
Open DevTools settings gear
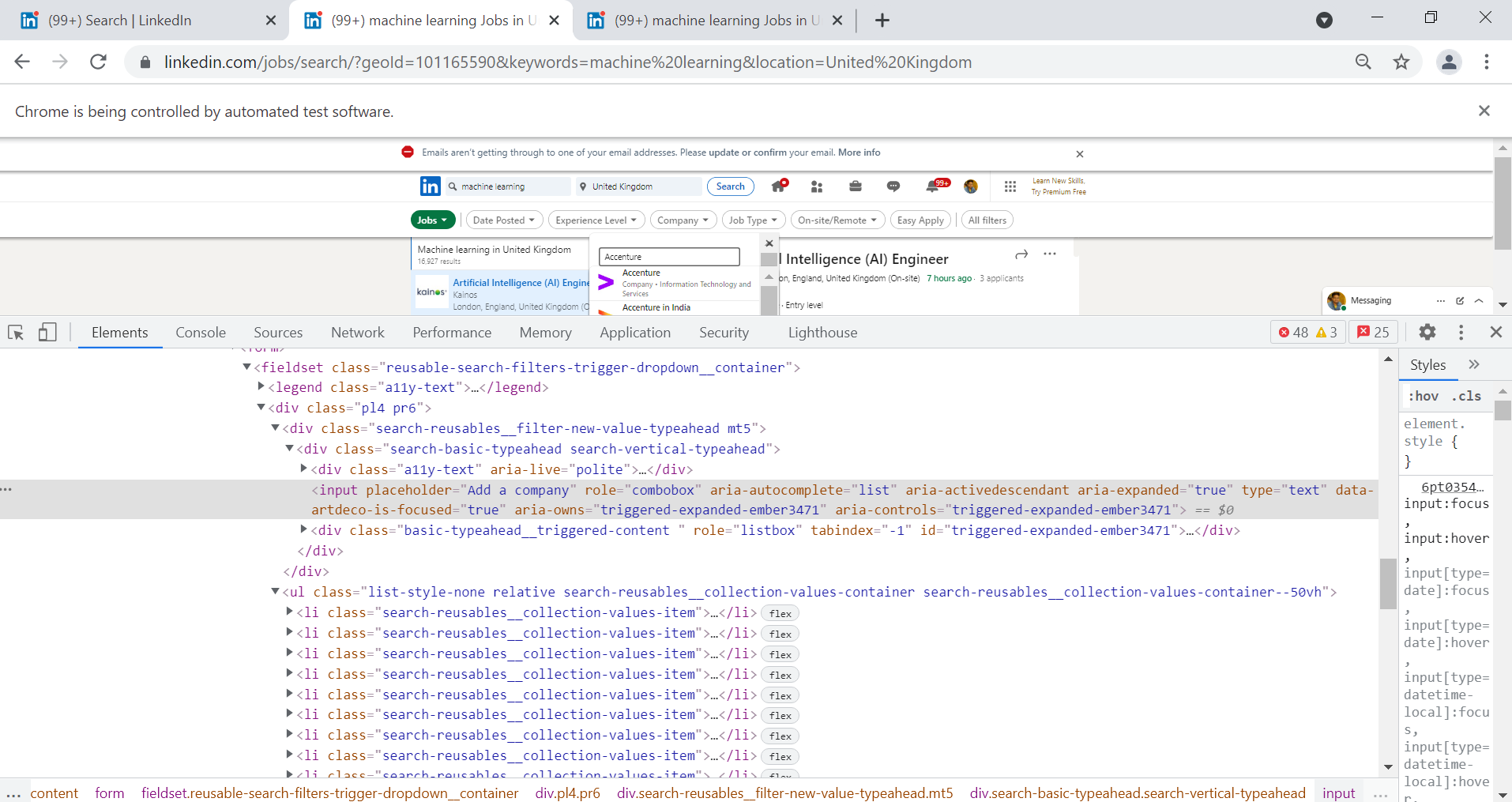(1427, 332)
